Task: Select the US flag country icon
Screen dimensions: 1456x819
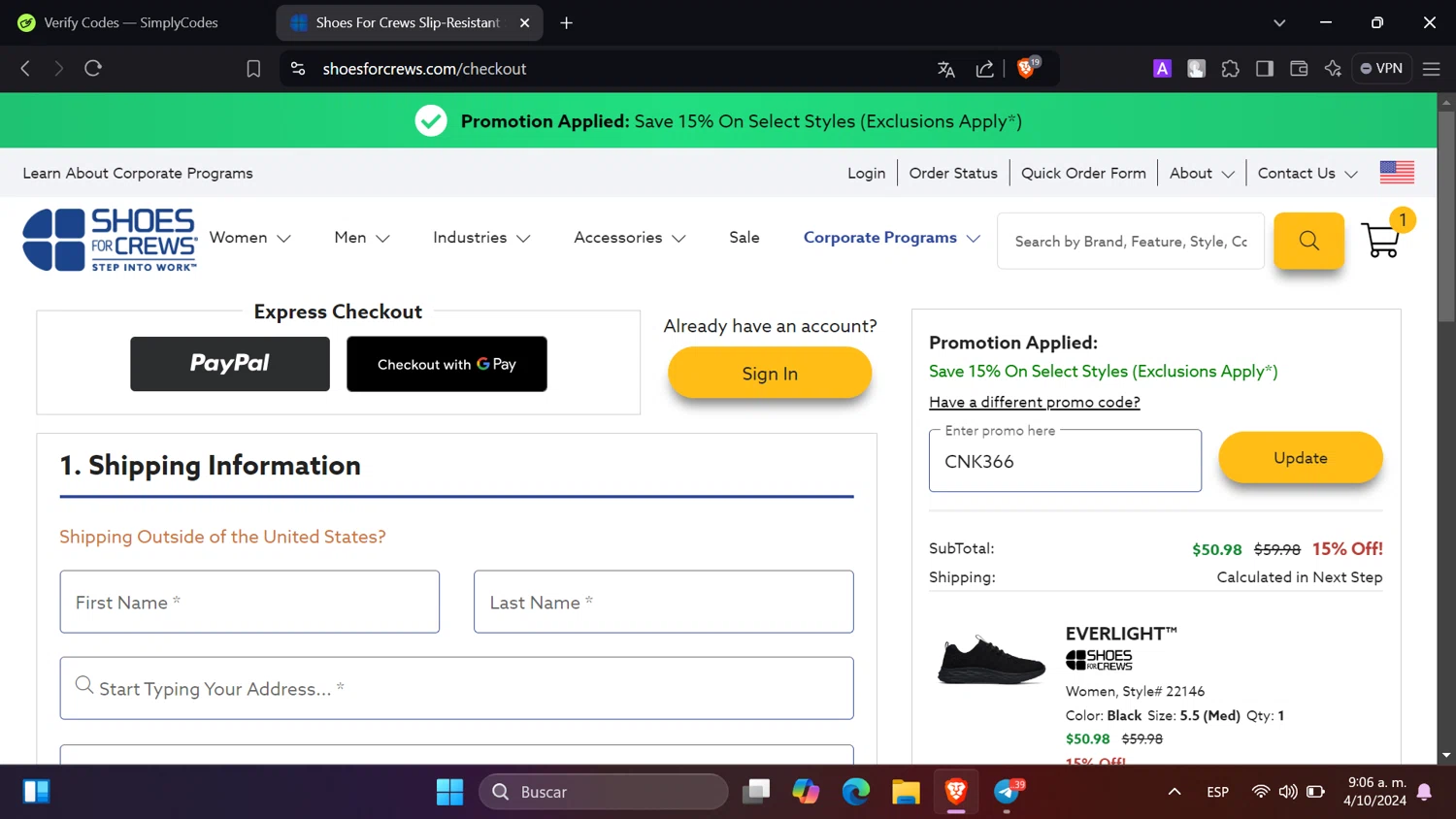Action: (x=1397, y=173)
